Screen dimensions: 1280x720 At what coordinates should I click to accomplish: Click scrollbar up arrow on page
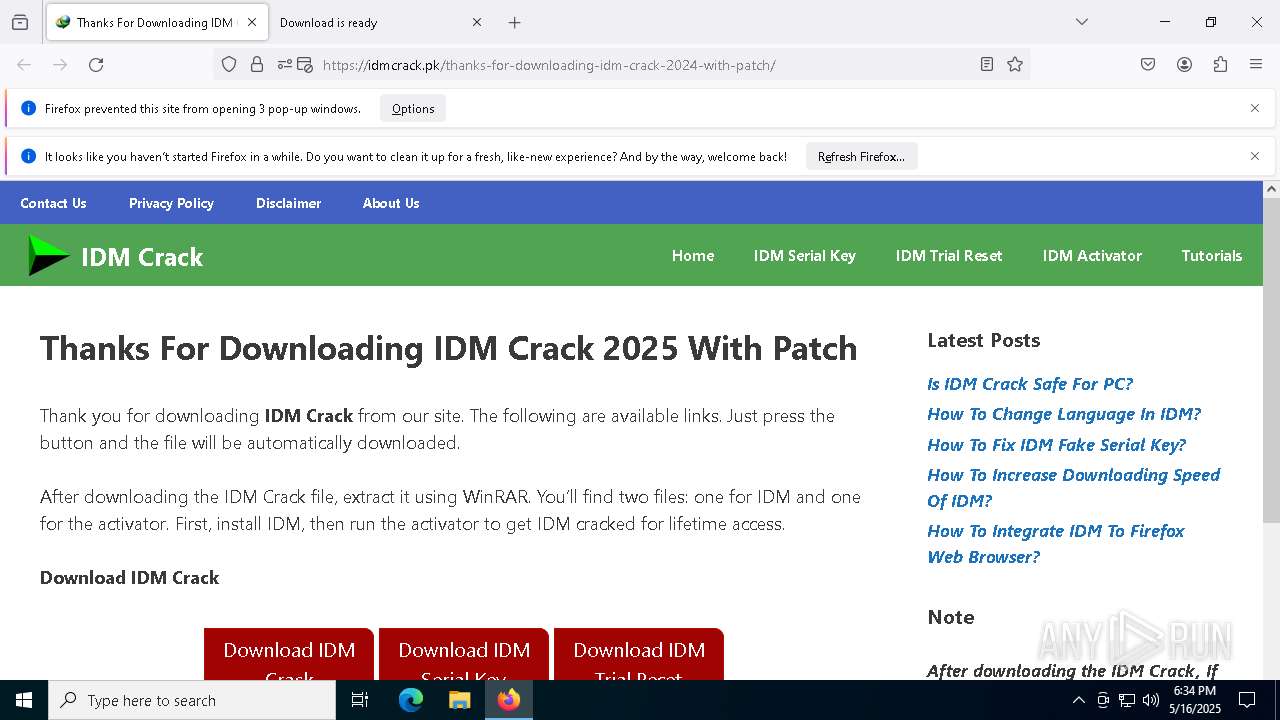click(1271, 189)
